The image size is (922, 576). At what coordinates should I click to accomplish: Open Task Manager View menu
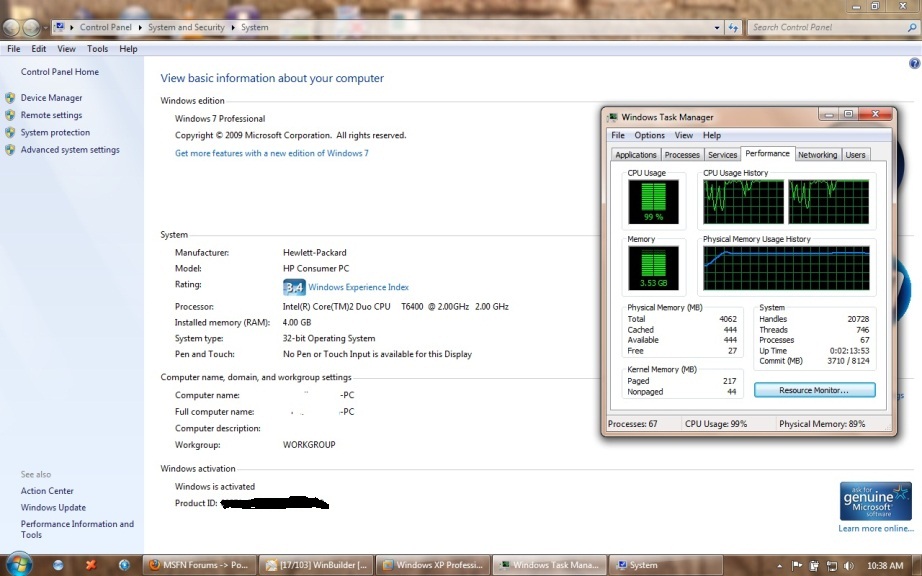pos(683,135)
